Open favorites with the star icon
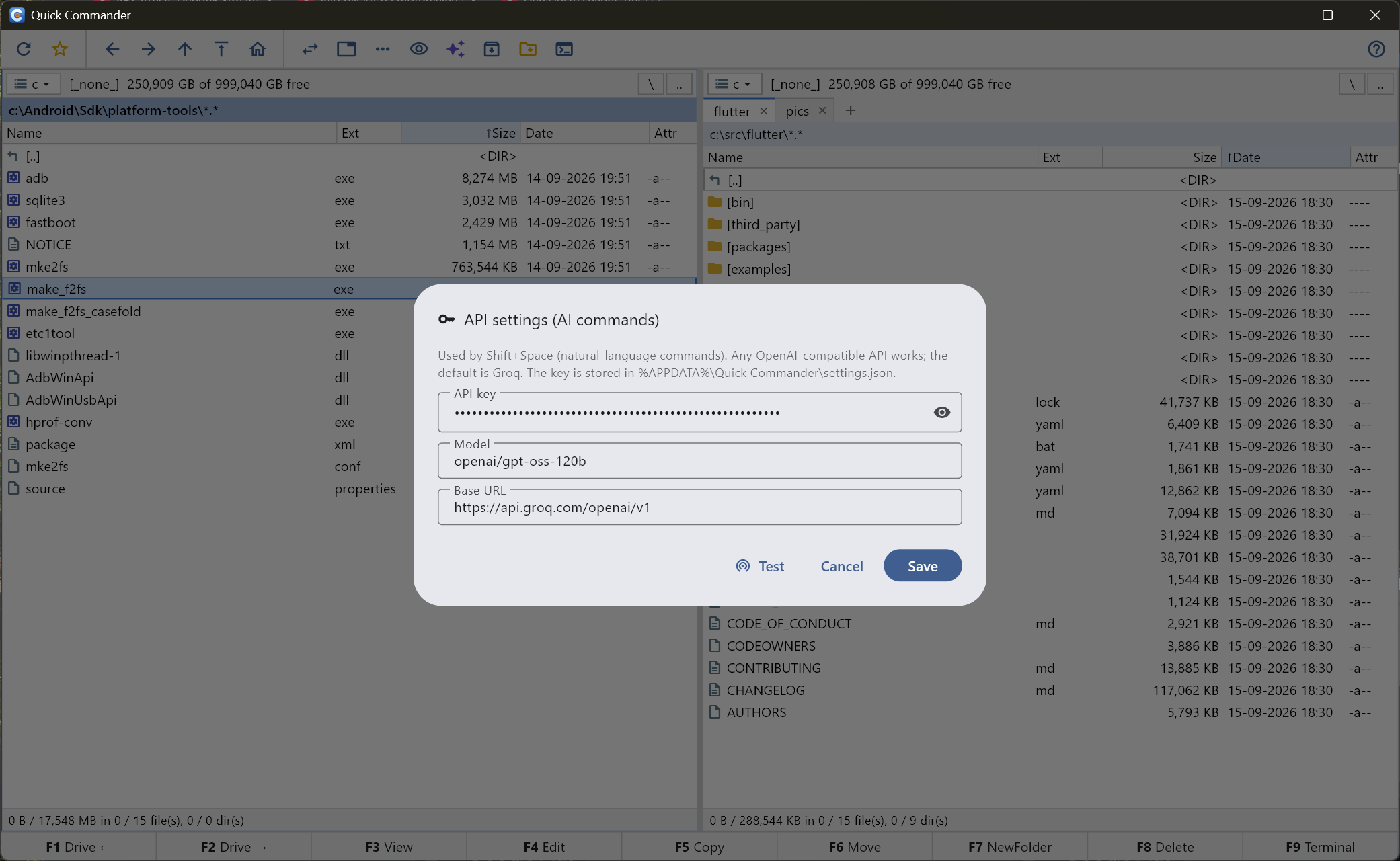Screen dimensions: 1400x861 60,49
